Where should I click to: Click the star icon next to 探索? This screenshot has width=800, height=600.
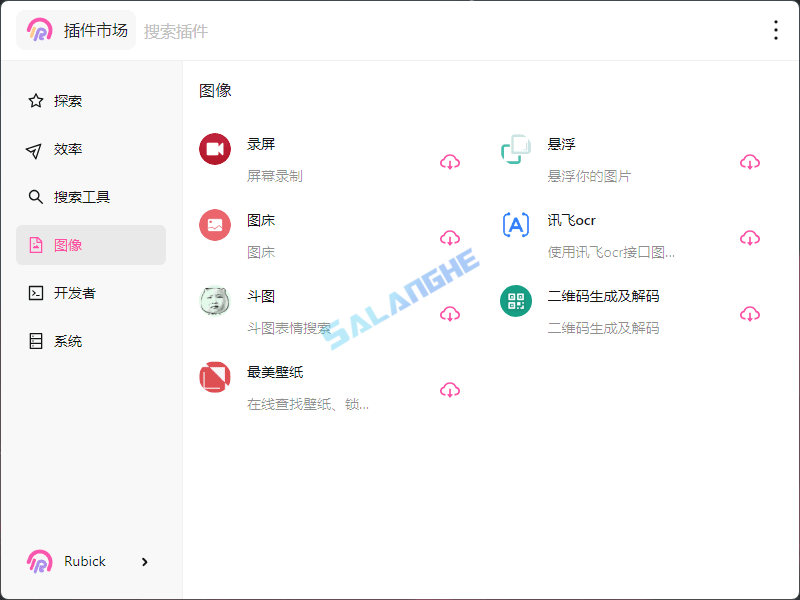pyautogui.click(x=34, y=100)
